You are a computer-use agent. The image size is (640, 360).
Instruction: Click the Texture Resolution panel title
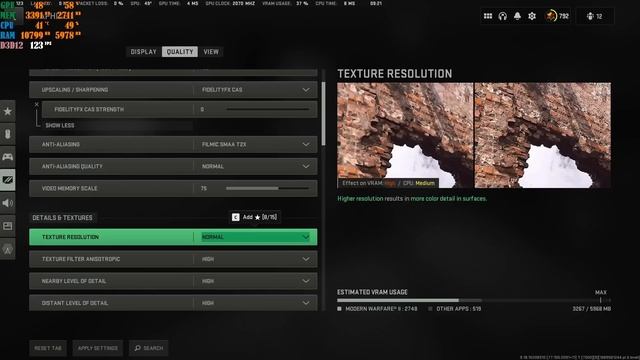(x=395, y=74)
